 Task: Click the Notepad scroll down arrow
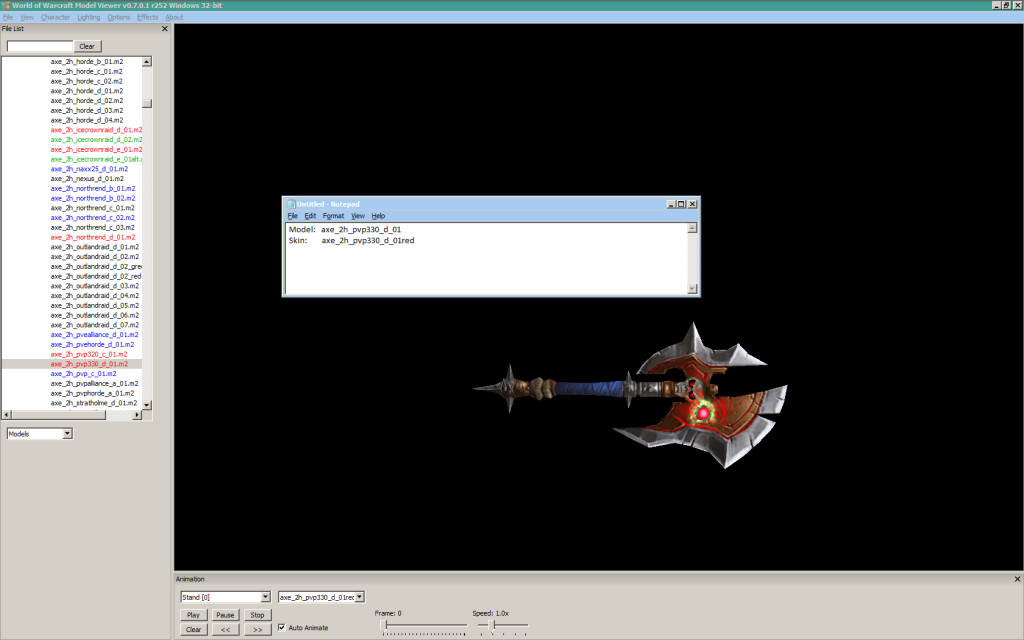pos(692,289)
